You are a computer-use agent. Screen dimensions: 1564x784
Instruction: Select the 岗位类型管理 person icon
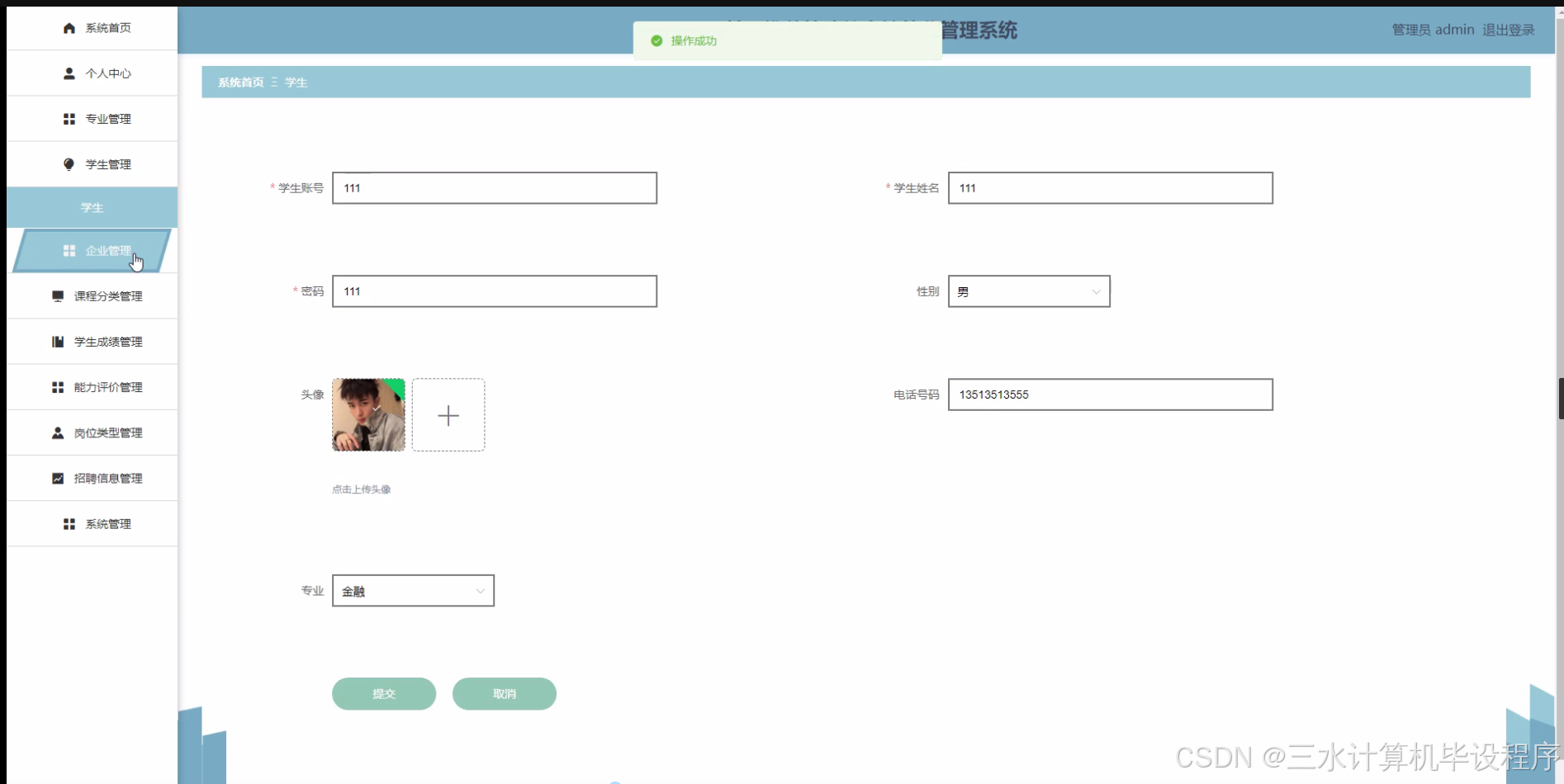(x=57, y=432)
